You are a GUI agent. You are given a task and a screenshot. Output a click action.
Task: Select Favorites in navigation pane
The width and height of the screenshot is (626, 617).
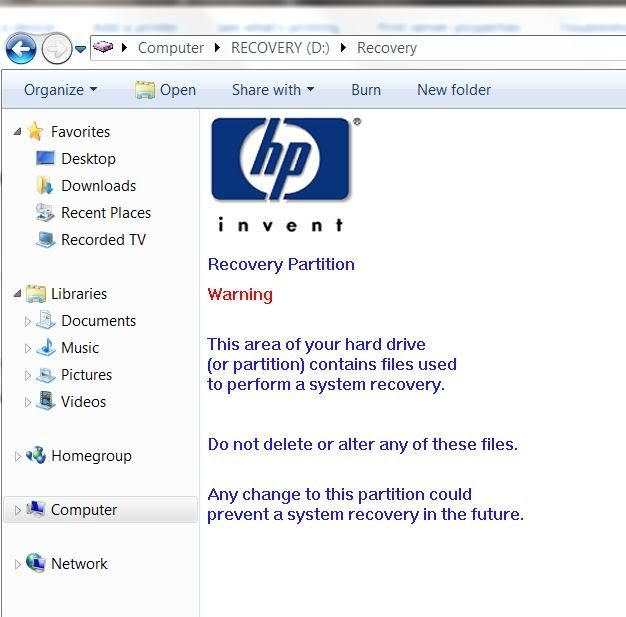80,132
